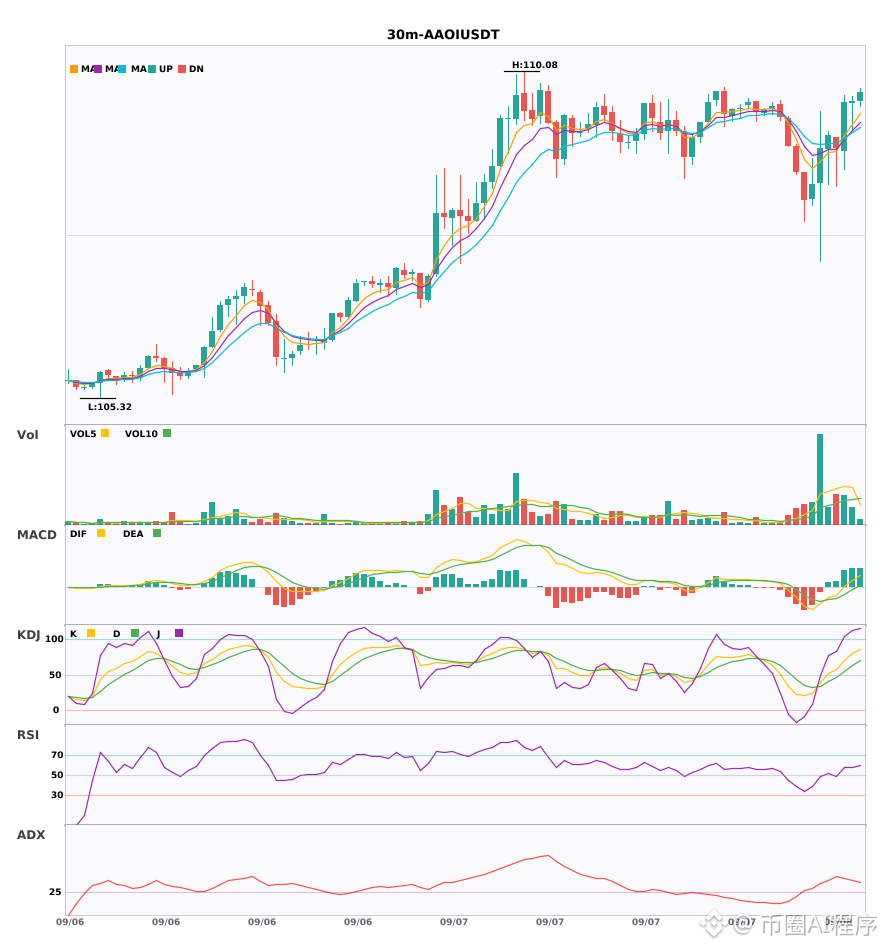Select the yellow DIF legend swatch
Screen dimensions: 885x950
tap(101, 533)
